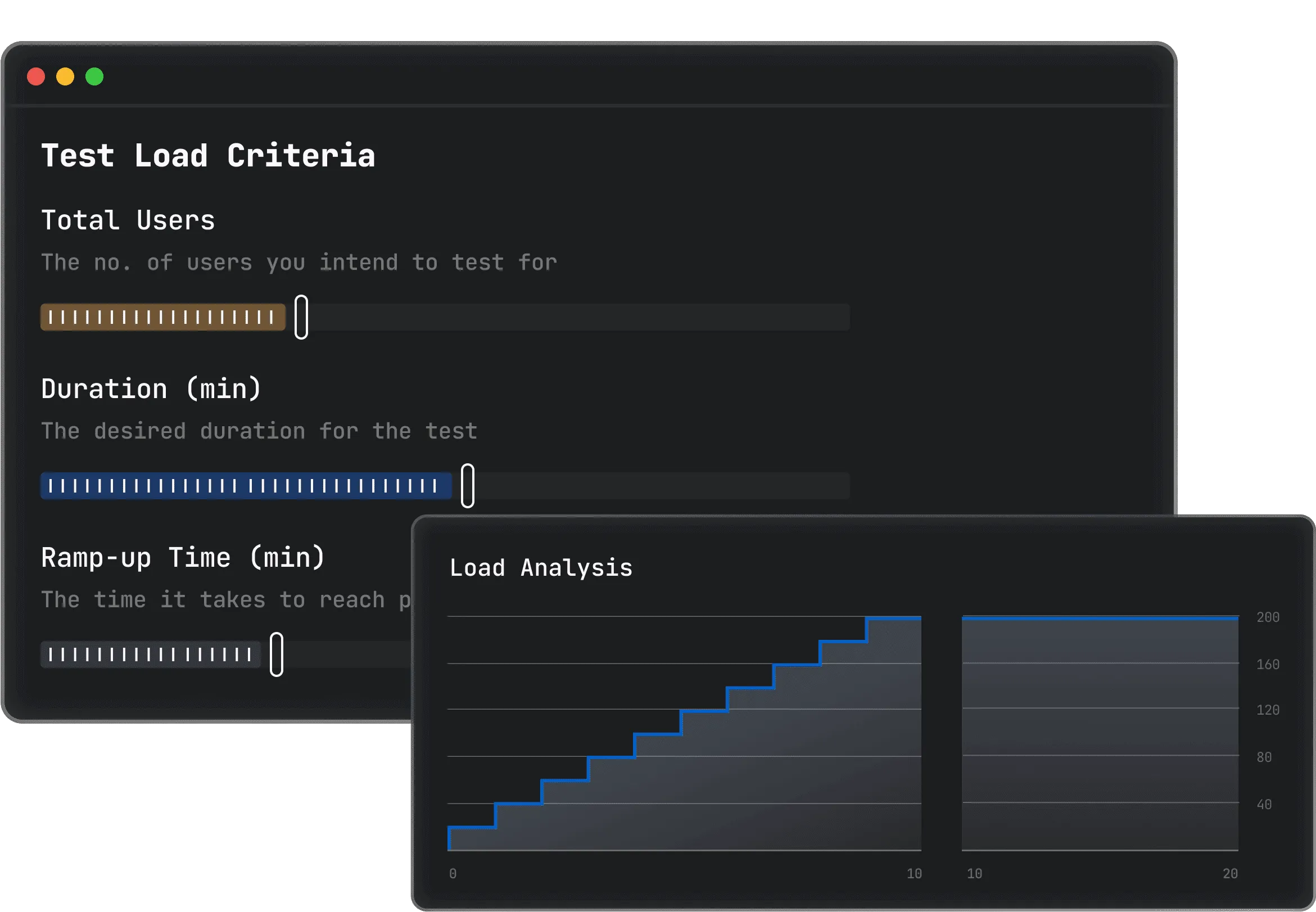The height and width of the screenshot is (912, 1316).
Task: Click the 200 label on chart axis
Action: click(x=1268, y=618)
